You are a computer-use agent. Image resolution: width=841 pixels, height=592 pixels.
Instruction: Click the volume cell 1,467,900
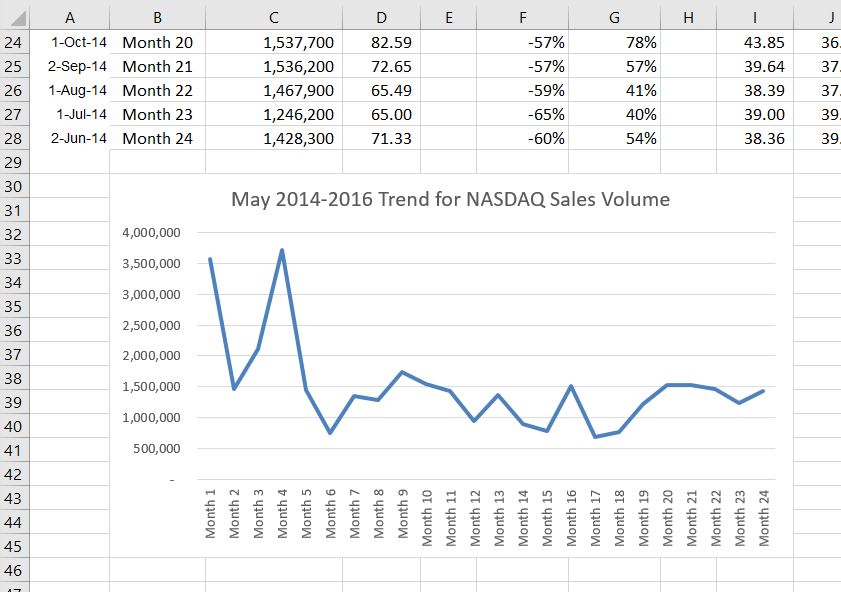pos(274,90)
